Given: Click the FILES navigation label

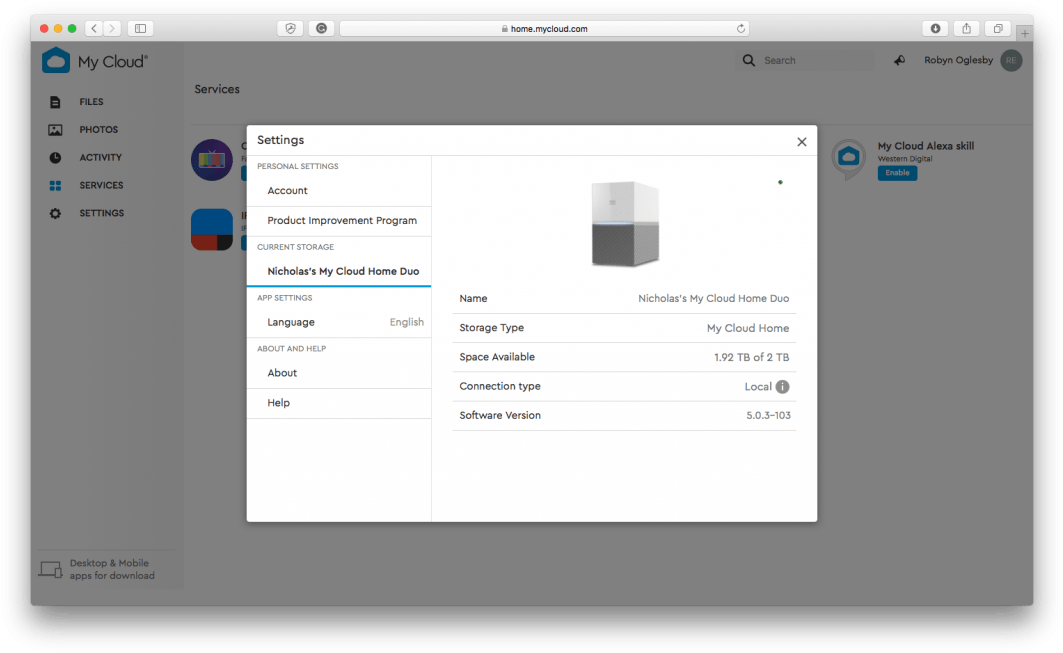Looking at the screenshot, I should [x=92, y=102].
